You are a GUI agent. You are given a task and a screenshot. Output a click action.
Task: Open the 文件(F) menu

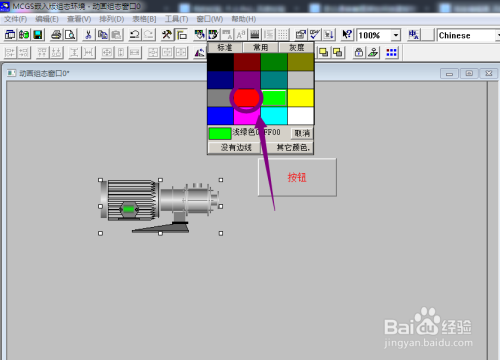[x=15, y=19]
